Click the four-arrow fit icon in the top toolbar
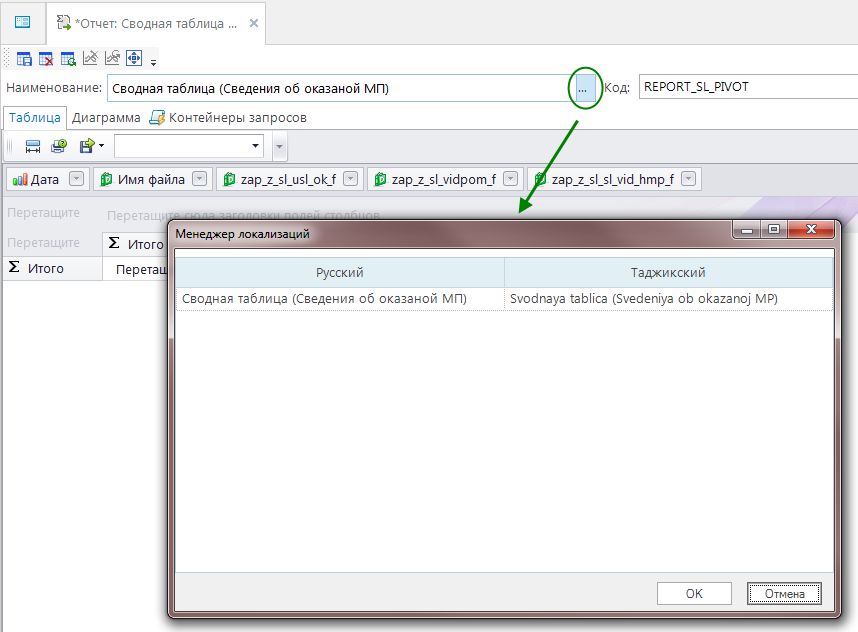Viewport: 858px width, 632px height. (x=134, y=58)
